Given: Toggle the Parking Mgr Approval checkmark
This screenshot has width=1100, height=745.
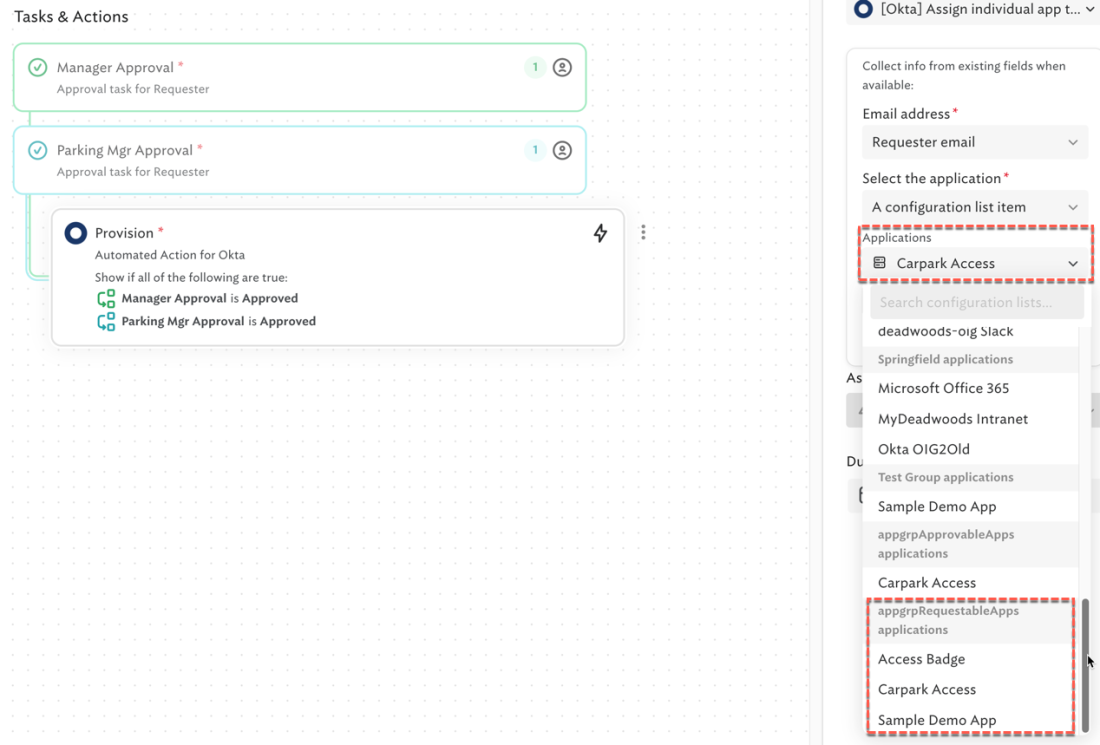Looking at the screenshot, I should [37, 151].
